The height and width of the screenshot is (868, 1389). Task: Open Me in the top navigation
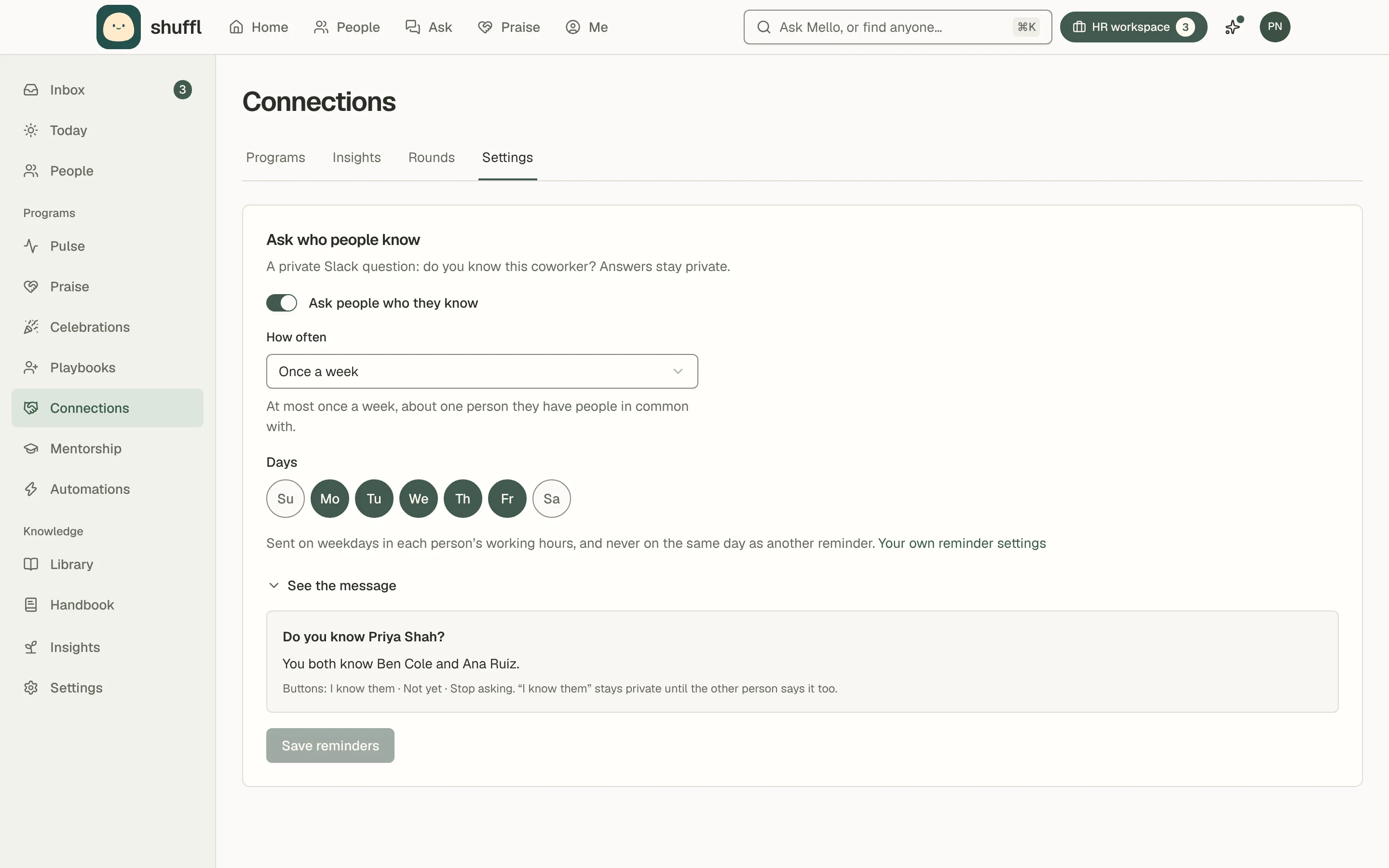586,27
